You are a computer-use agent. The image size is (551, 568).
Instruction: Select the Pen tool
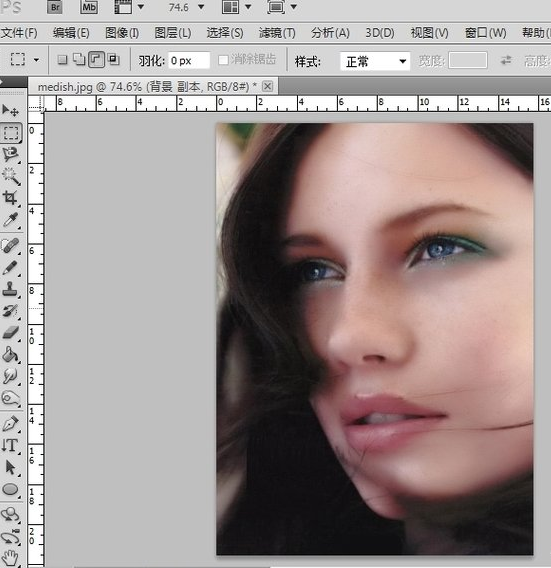point(11,424)
